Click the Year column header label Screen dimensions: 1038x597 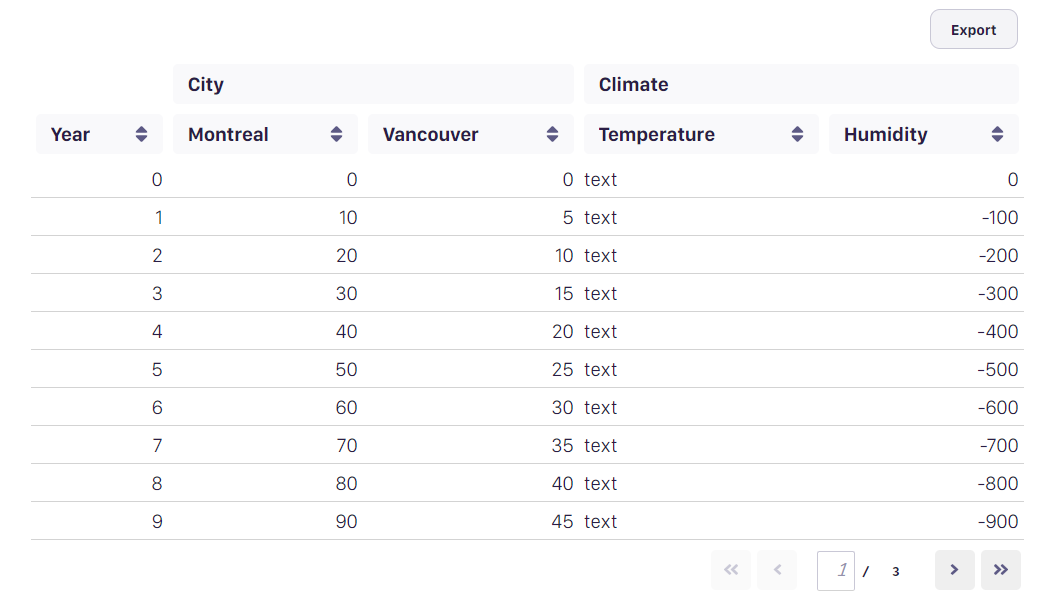70,134
